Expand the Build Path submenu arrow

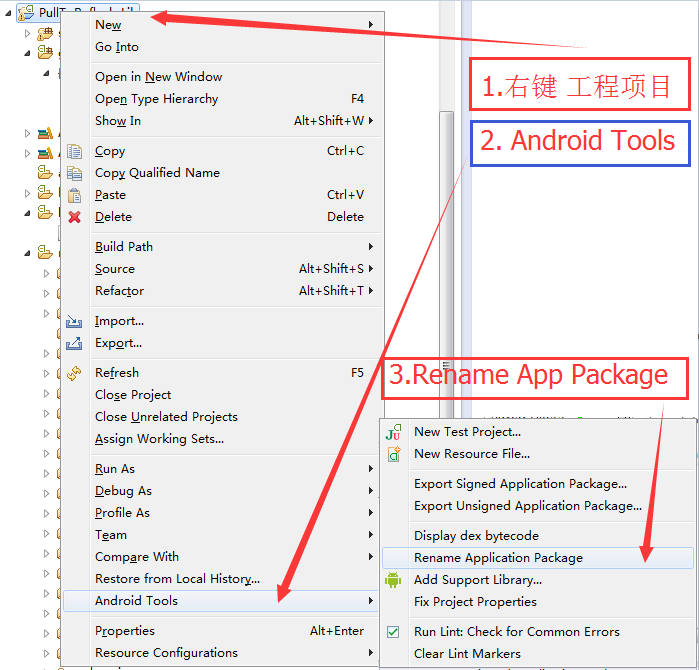pyautogui.click(x=370, y=247)
